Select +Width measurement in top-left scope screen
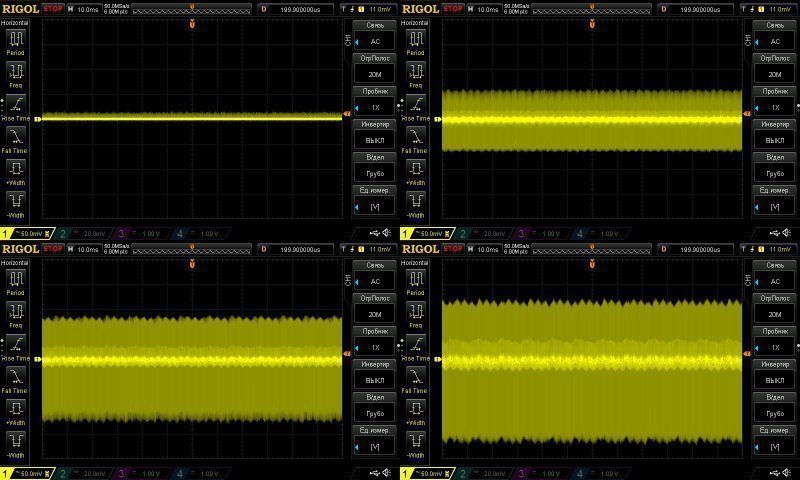The height and width of the screenshot is (480, 800). 15,172
